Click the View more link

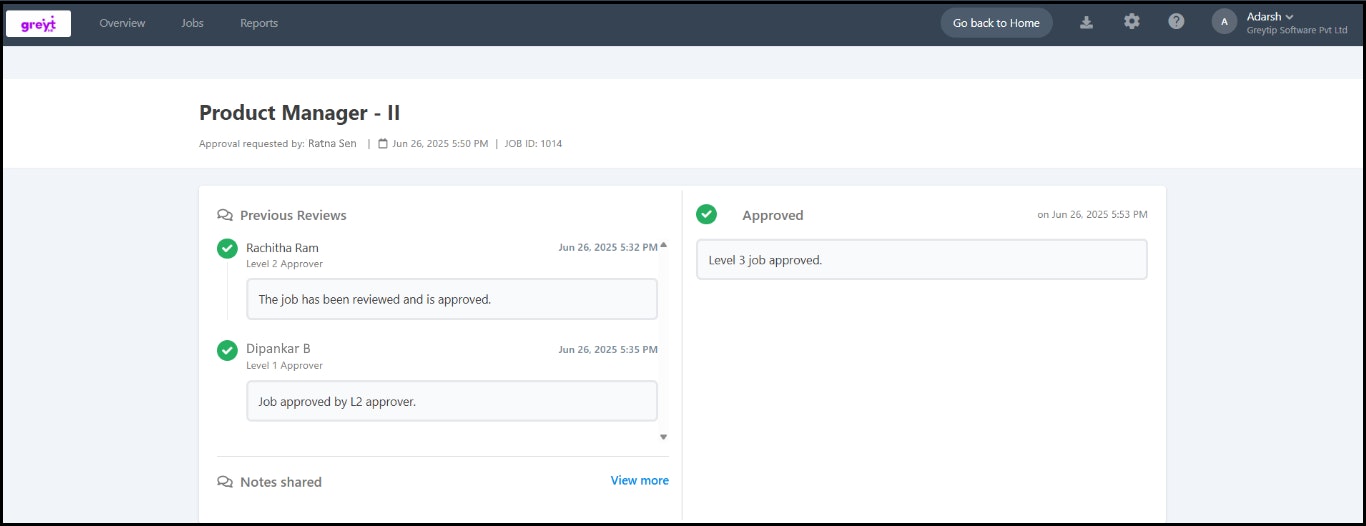pos(640,481)
